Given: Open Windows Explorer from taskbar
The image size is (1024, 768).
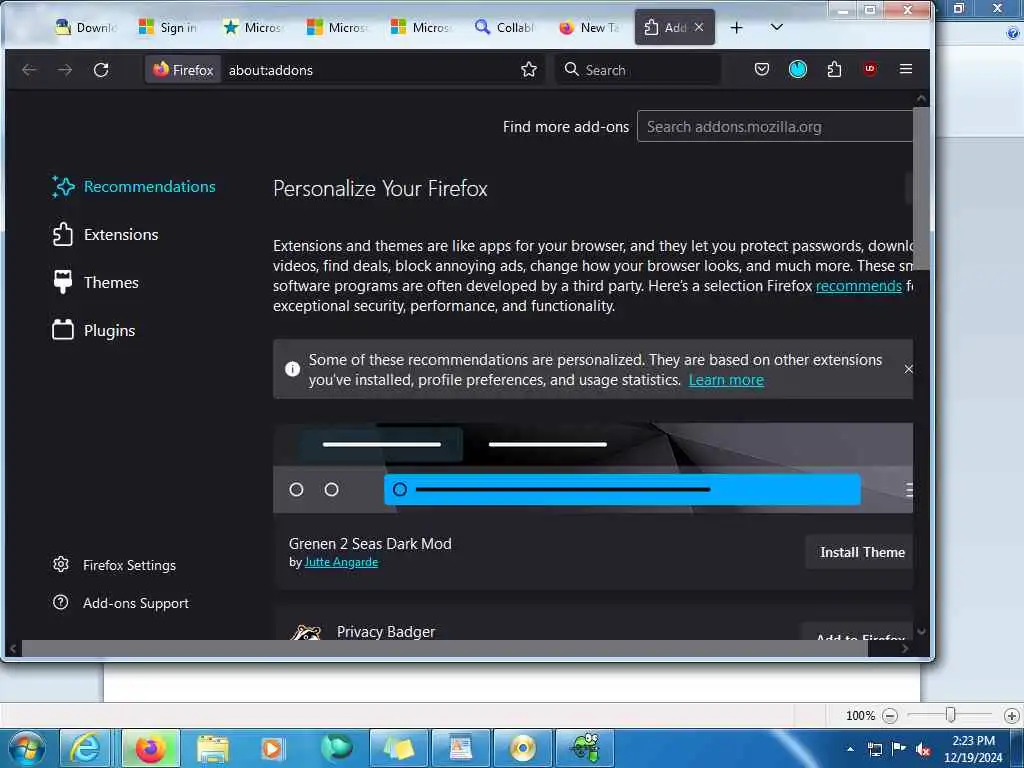Looking at the screenshot, I should (x=213, y=748).
